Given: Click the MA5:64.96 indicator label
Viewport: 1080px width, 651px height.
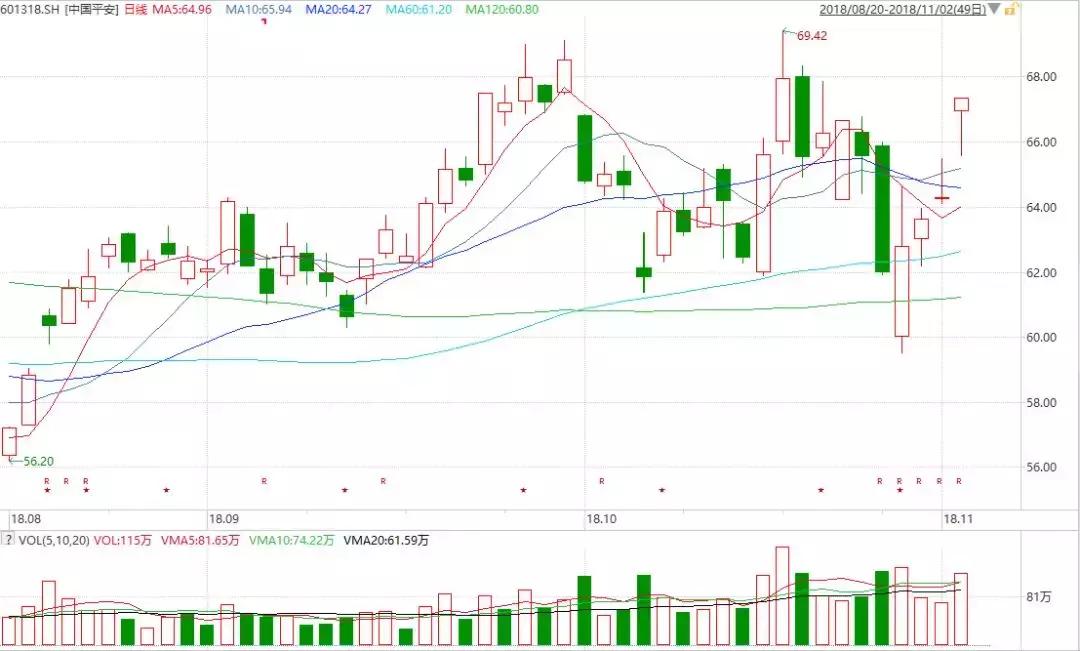Looking at the screenshot, I should tap(181, 10).
